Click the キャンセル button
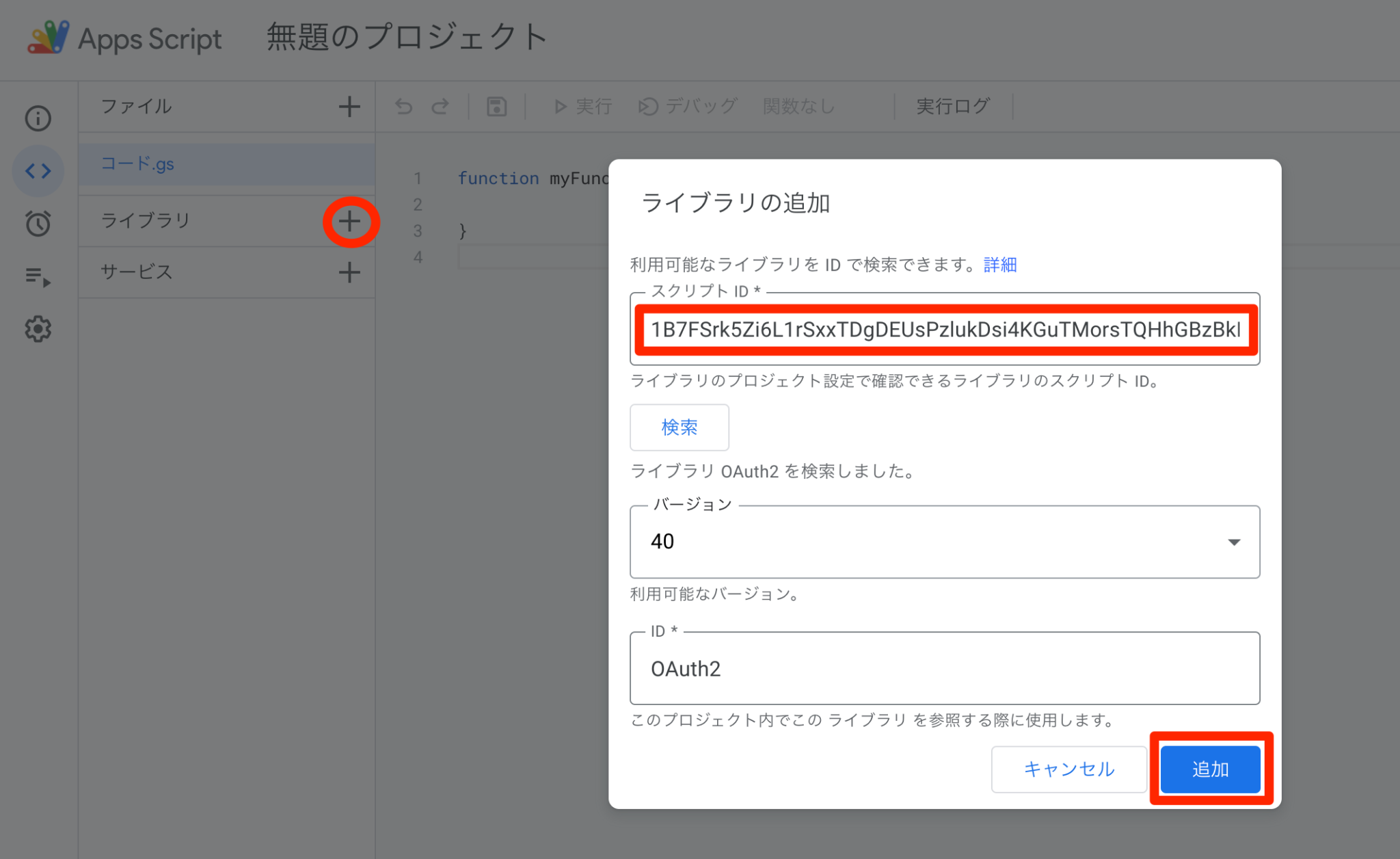 click(1068, 769)
